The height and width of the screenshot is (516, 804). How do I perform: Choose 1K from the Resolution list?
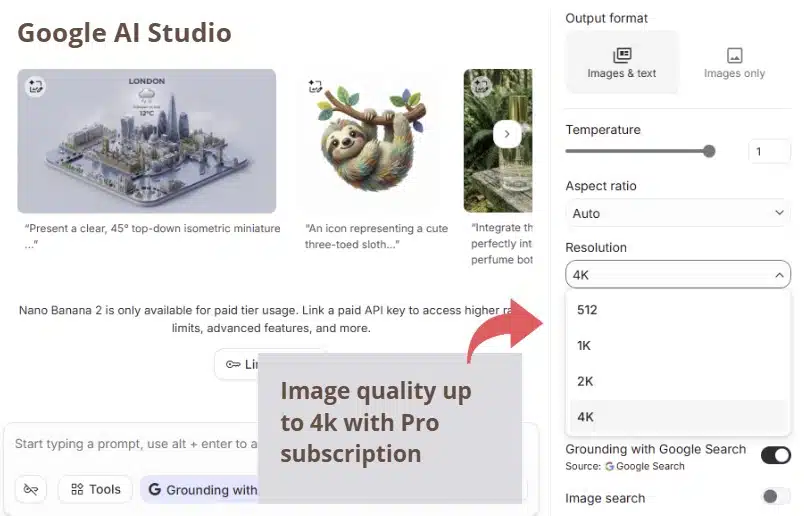585,345
